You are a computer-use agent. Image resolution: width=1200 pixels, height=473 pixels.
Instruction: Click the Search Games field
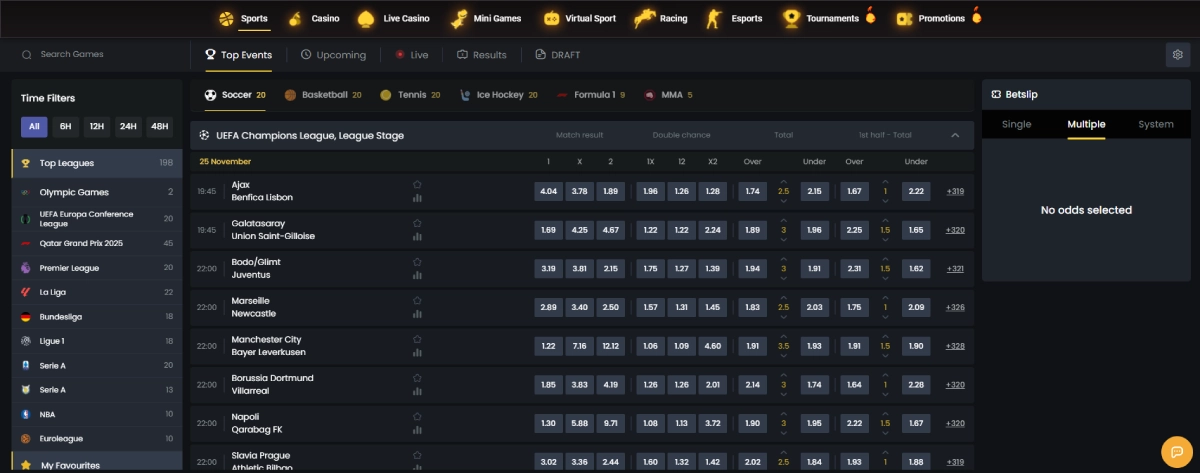coord(95,55)
